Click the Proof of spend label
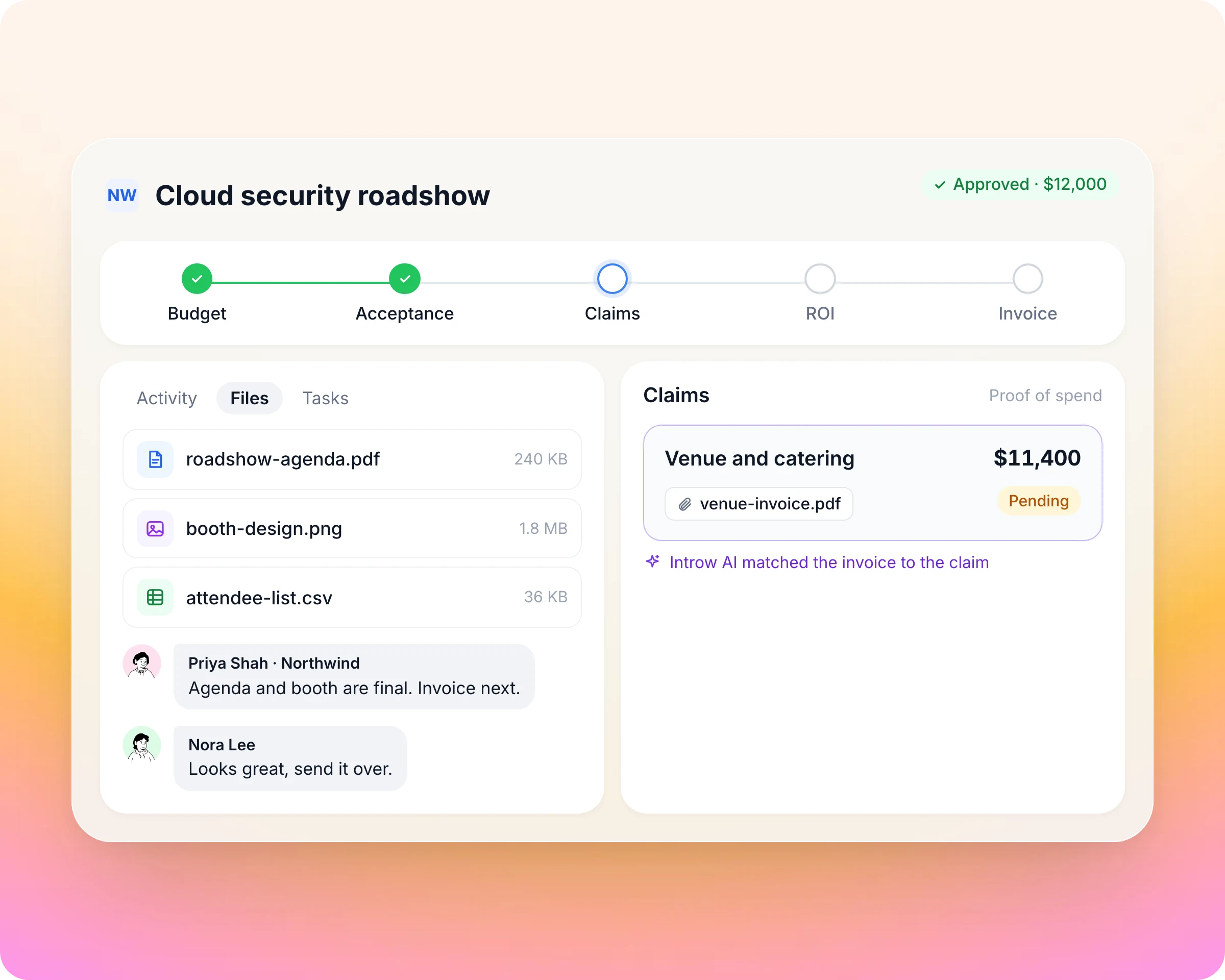The height and width of the screenshot is (980, 1225). click(x=1045, y=396)
